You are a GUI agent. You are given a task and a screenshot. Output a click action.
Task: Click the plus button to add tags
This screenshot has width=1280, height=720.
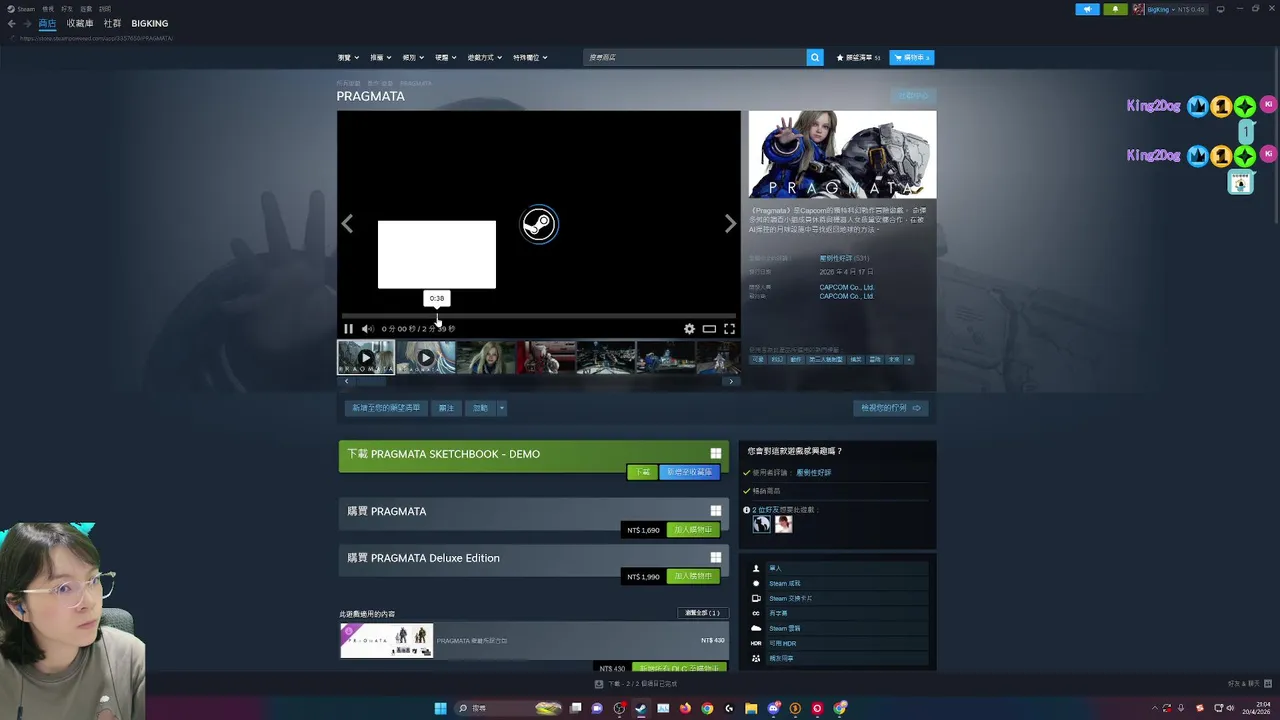coord(908,359)
